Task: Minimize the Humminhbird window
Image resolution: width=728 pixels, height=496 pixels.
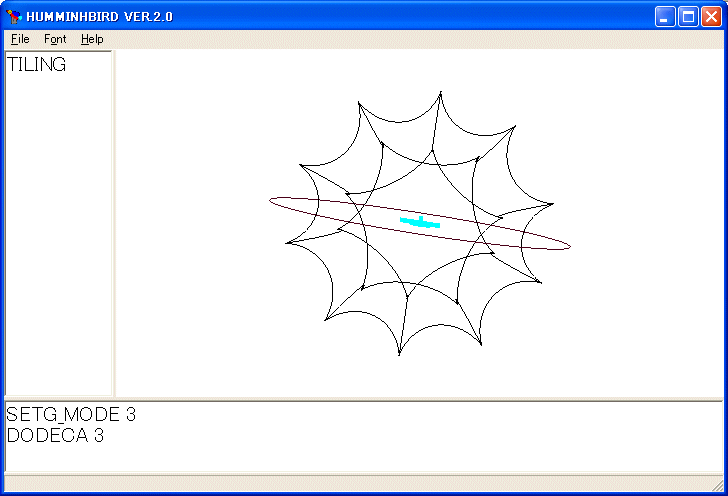Action: pyautogui.click(x=665, y=17)
